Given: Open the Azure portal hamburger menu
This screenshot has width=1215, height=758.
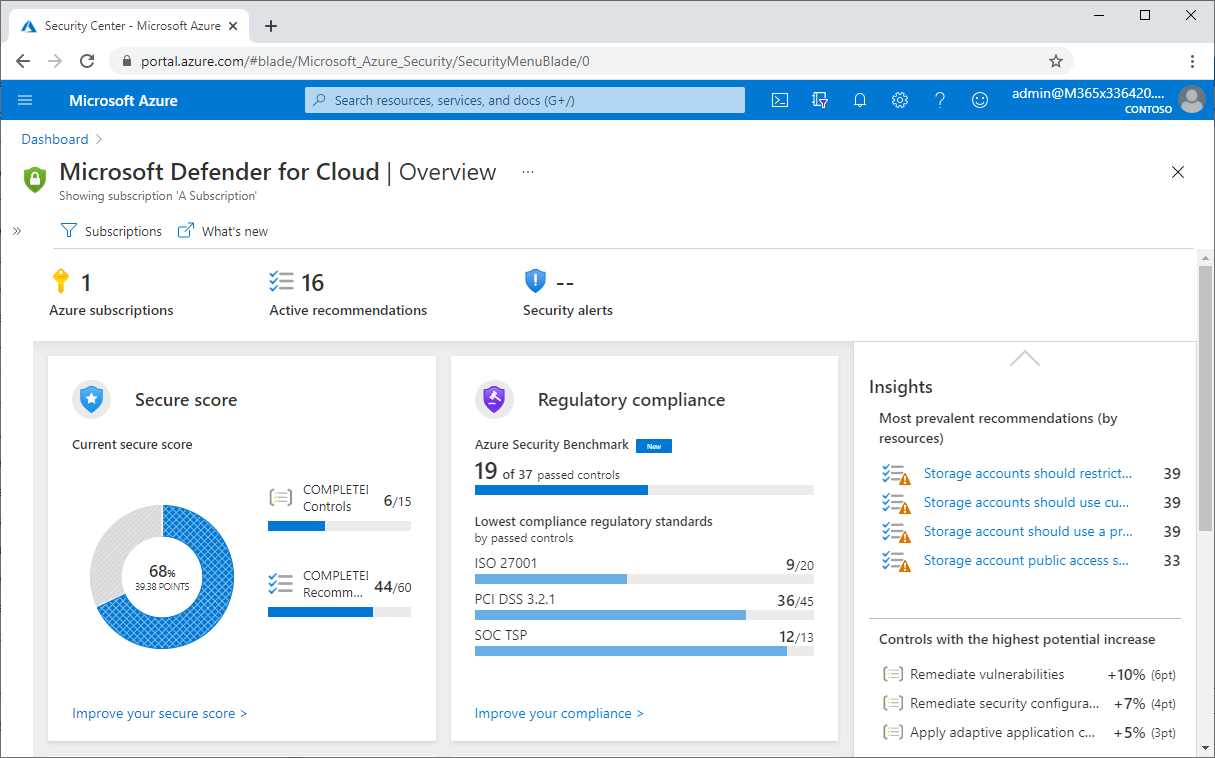Looking at the screenshot, I should (x=26, y=100).
